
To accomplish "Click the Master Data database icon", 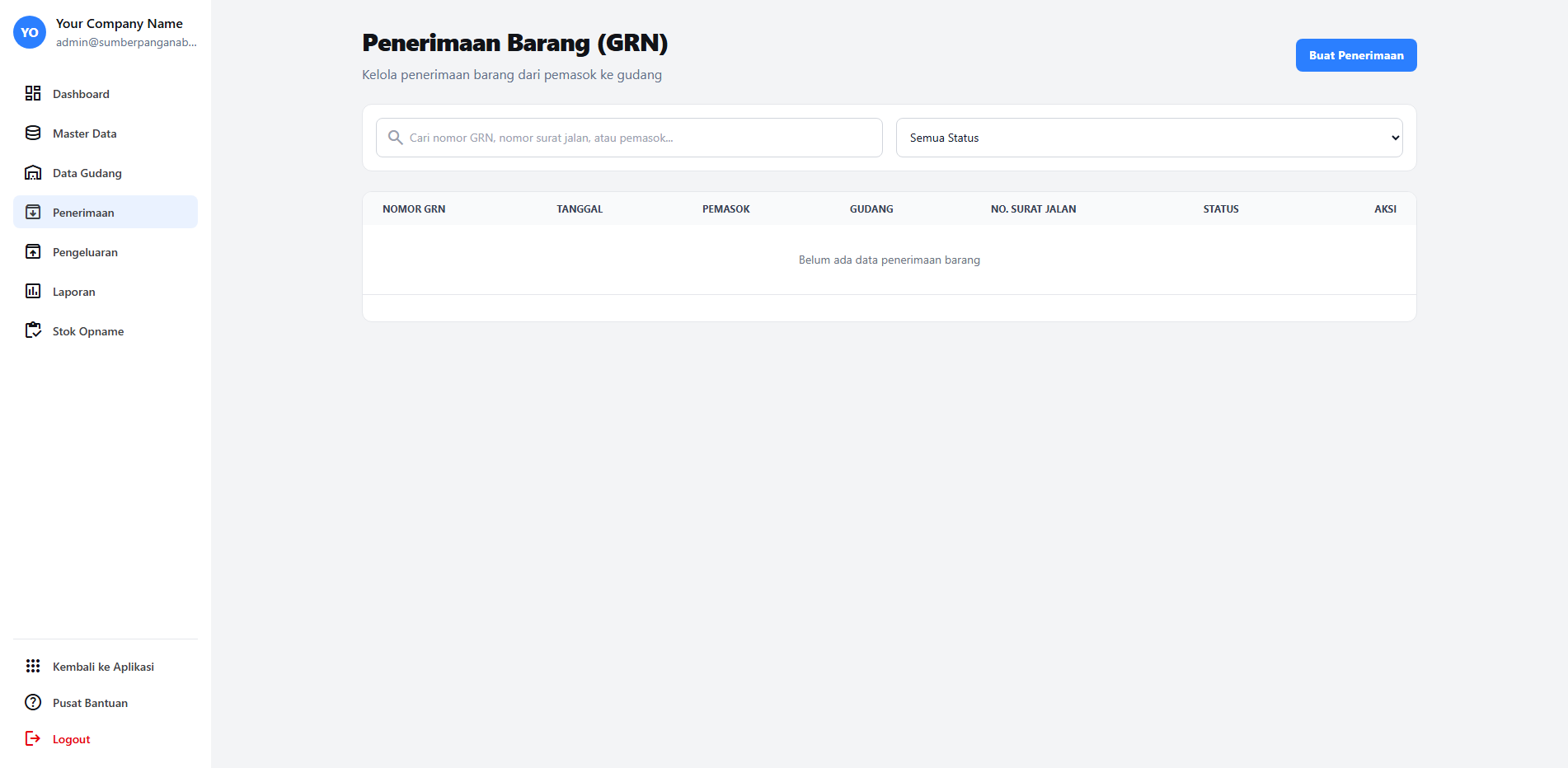I will [33, 133].
